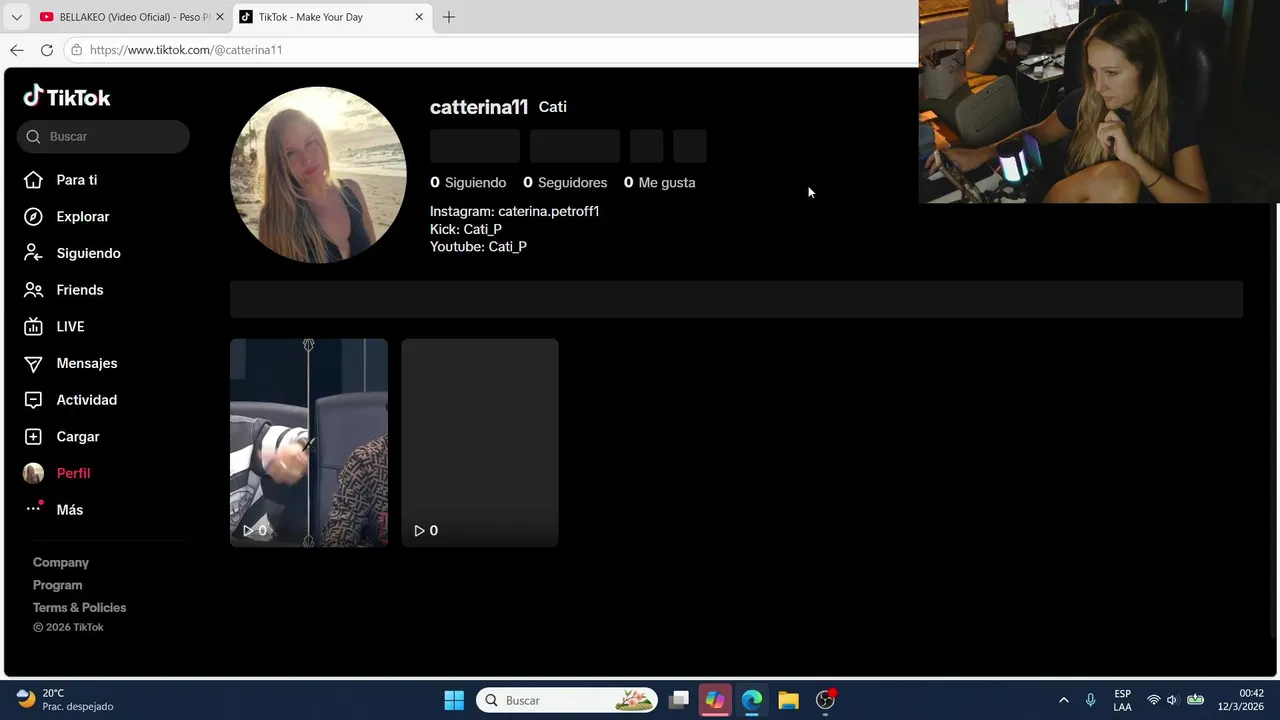View the Seguidores count
Screen dimensions: 1280x720
point(565,183)
